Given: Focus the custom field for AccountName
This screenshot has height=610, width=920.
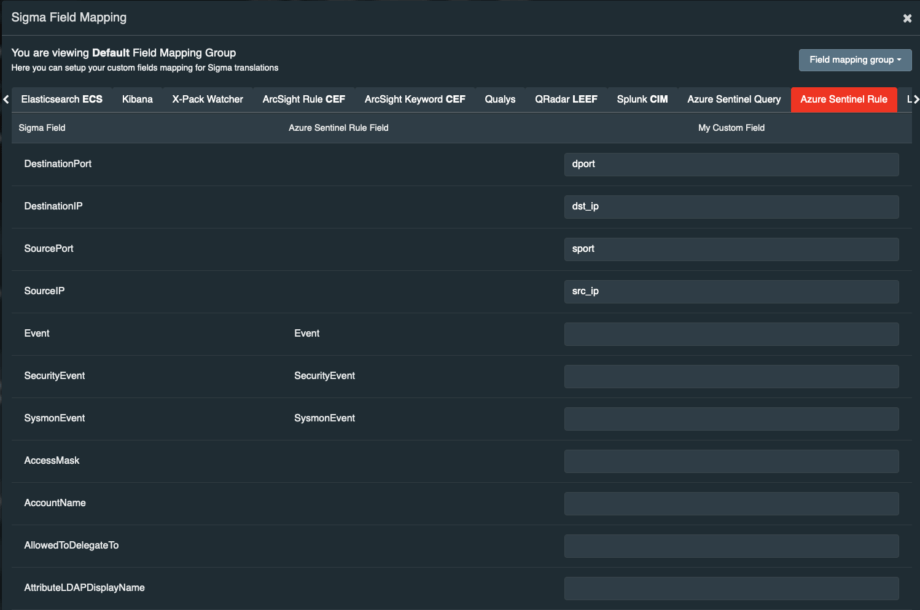Looking at the screenshot, I should coord(731,503).
